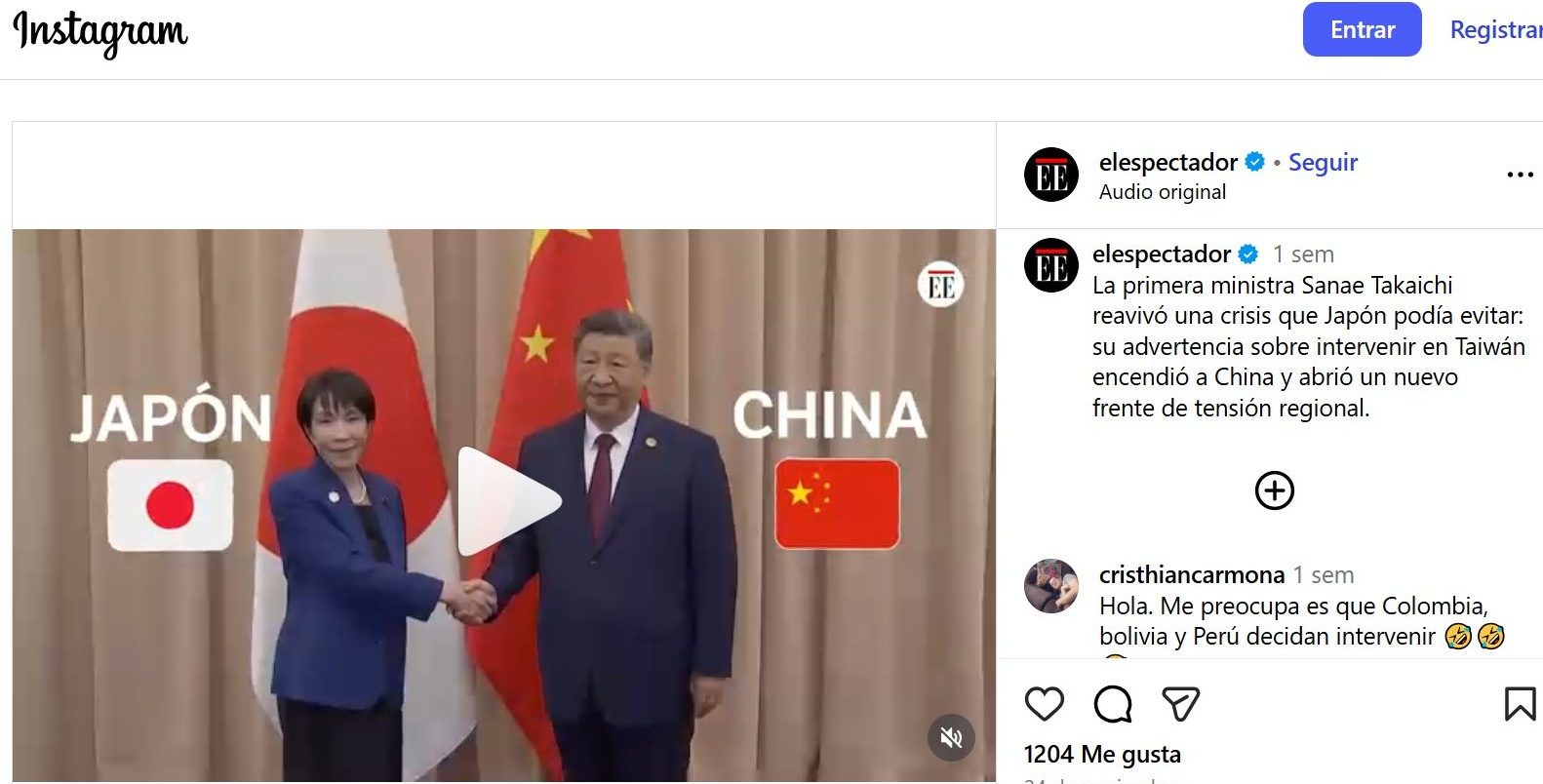View the 1204 Me gusta likes list
The height and width of the screenshot is (784, 1543).
click(x=1102, y=754)
